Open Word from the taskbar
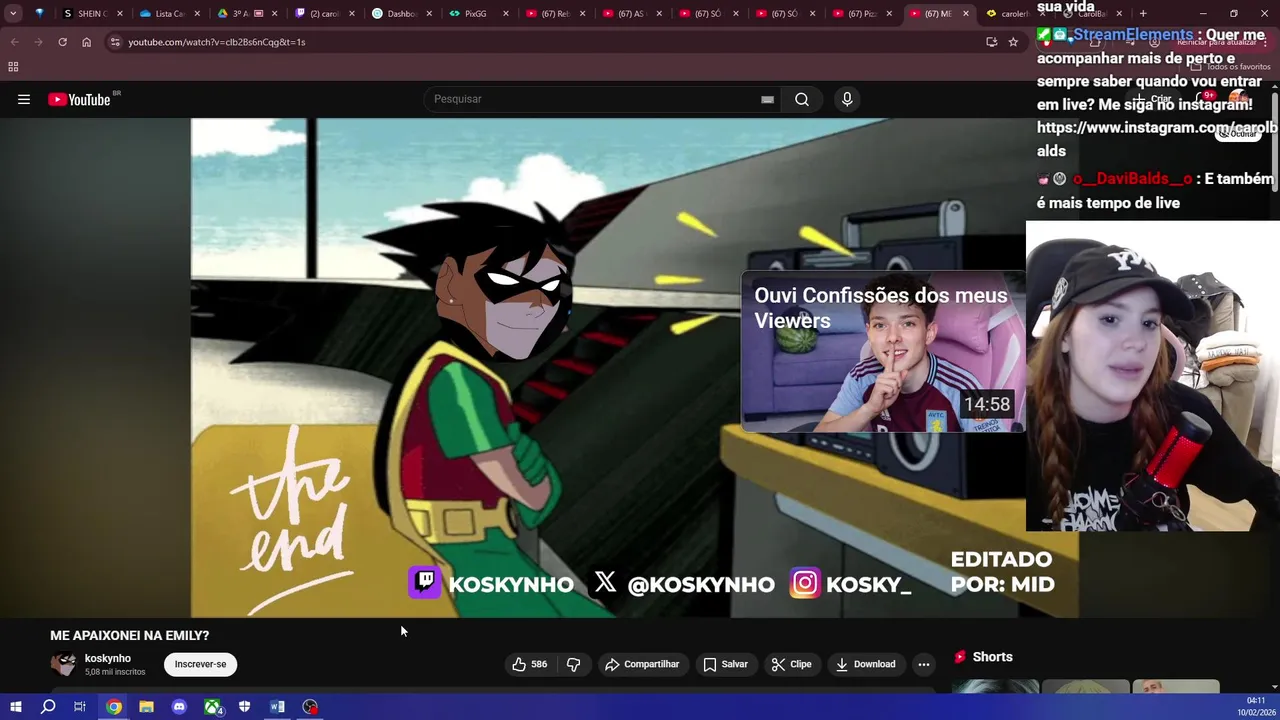The height and width of the screenshot is (720, 1280). coord(277,707)
